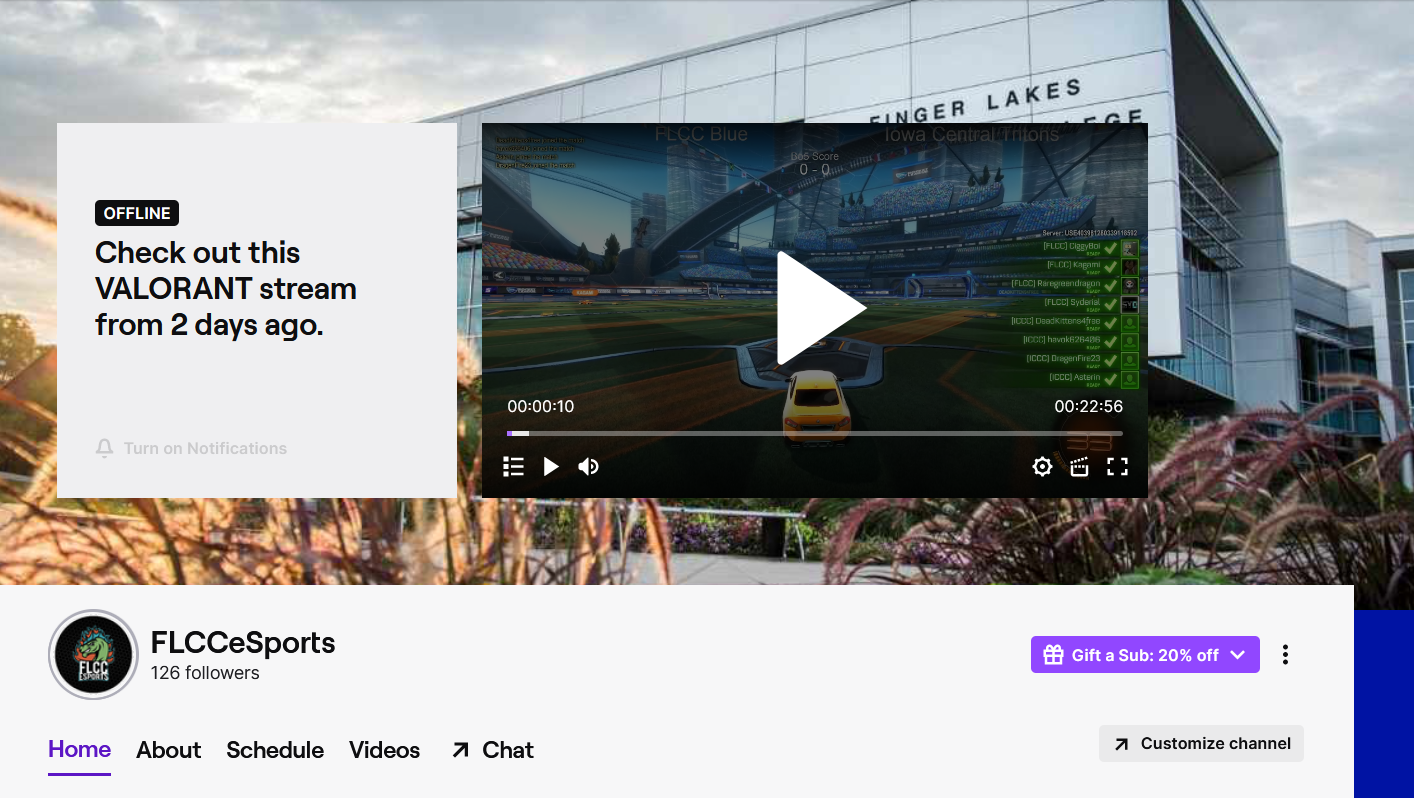Click the notification bell icon
This screenshot has width=1414, height=798.
coord(104,448)
